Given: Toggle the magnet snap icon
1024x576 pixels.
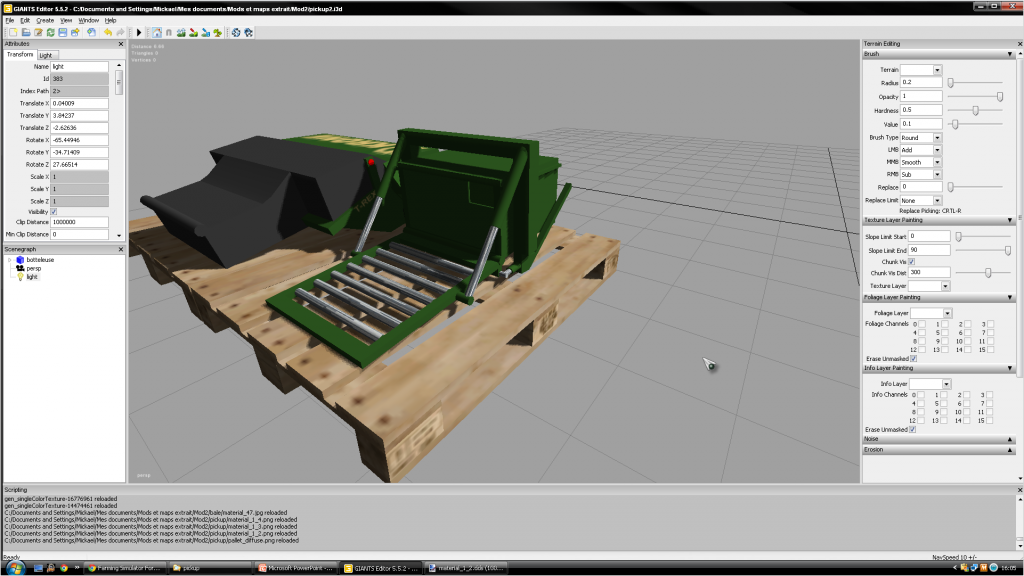Looking at the screenshot, I should 168,32.
